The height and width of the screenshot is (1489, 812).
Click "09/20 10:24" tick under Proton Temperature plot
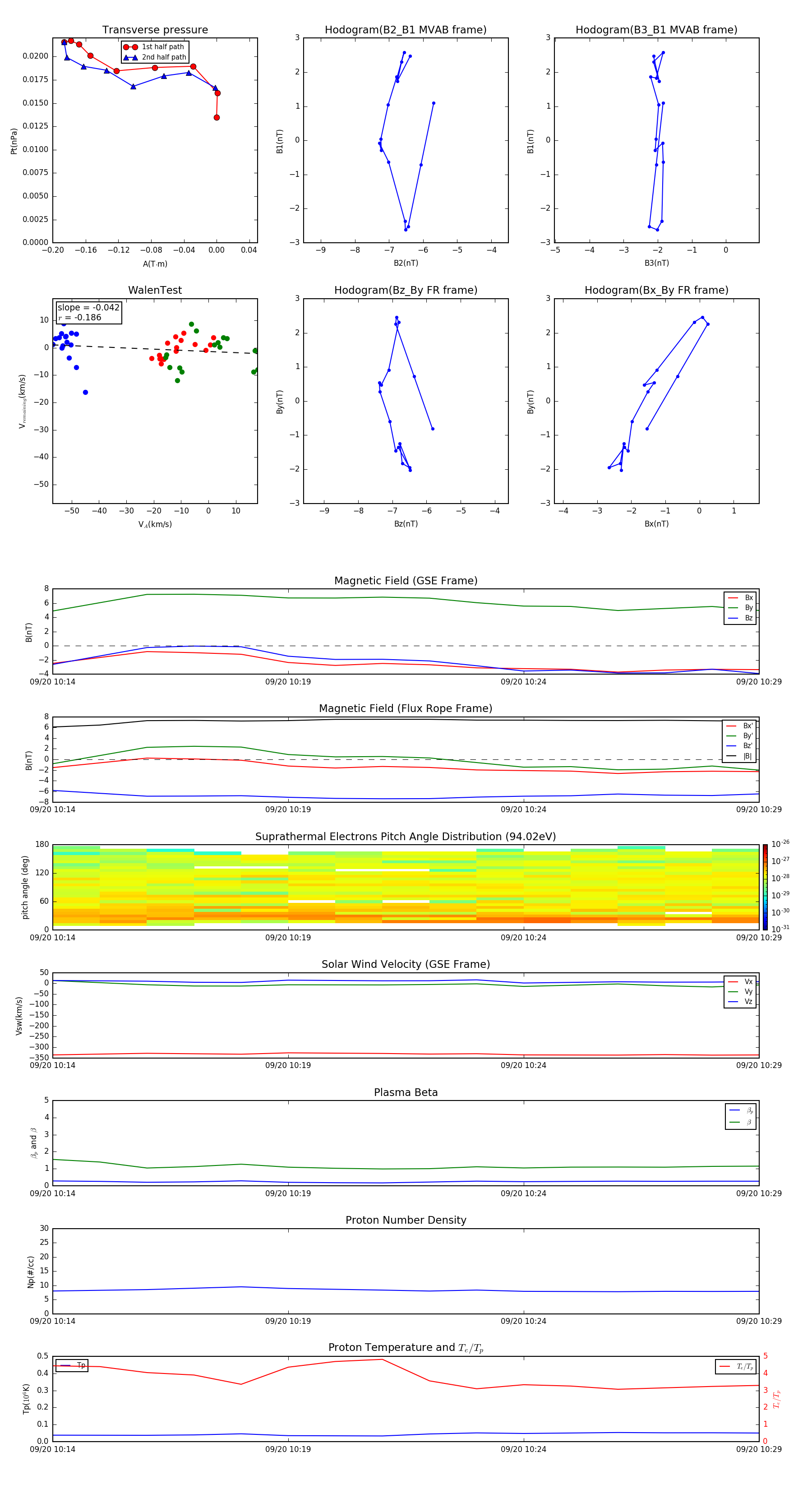(524, 1449)
